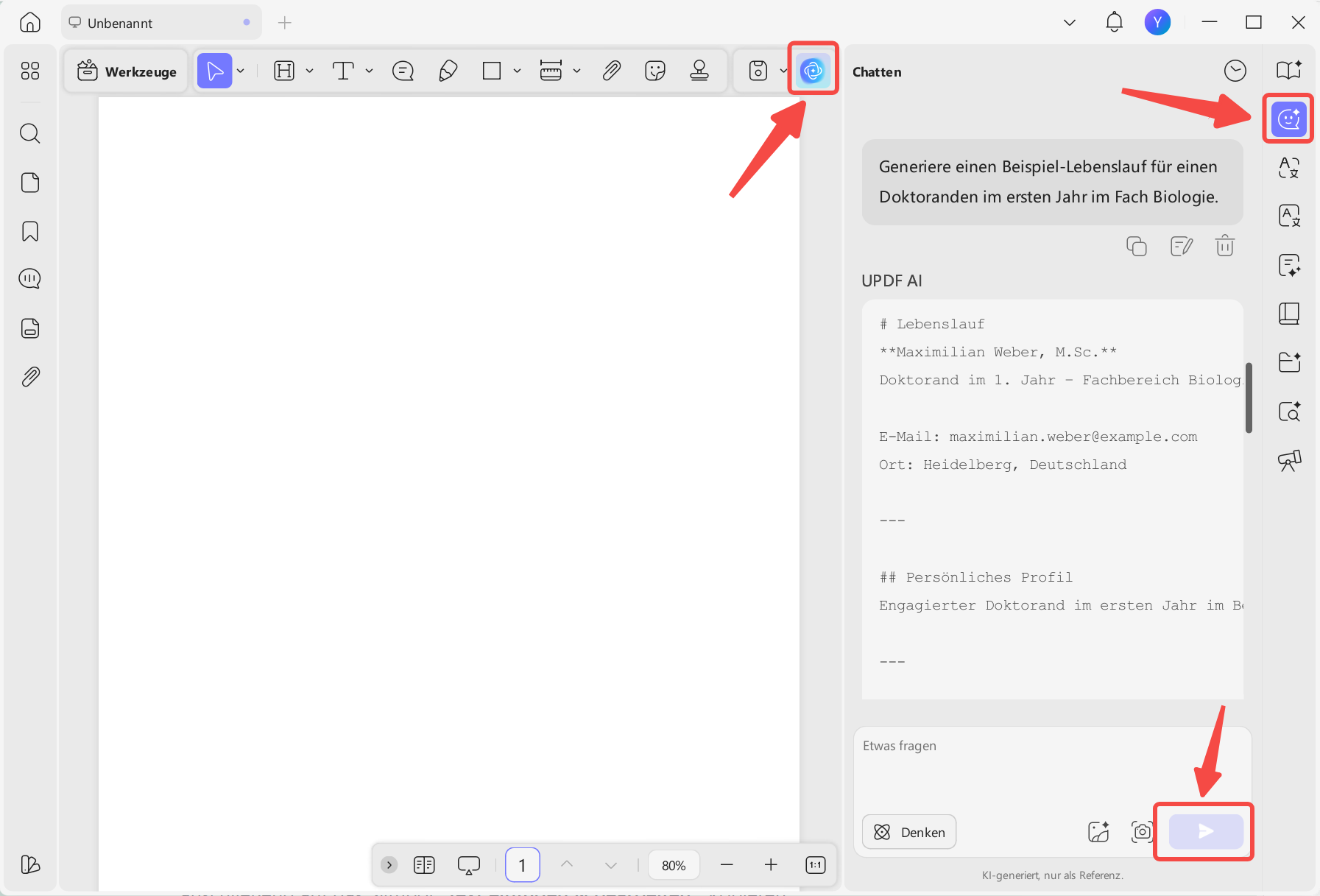Screen dimensions: 1320x896
Task: Expand the bottom bar arrow toggle
Action: (389, 865)
